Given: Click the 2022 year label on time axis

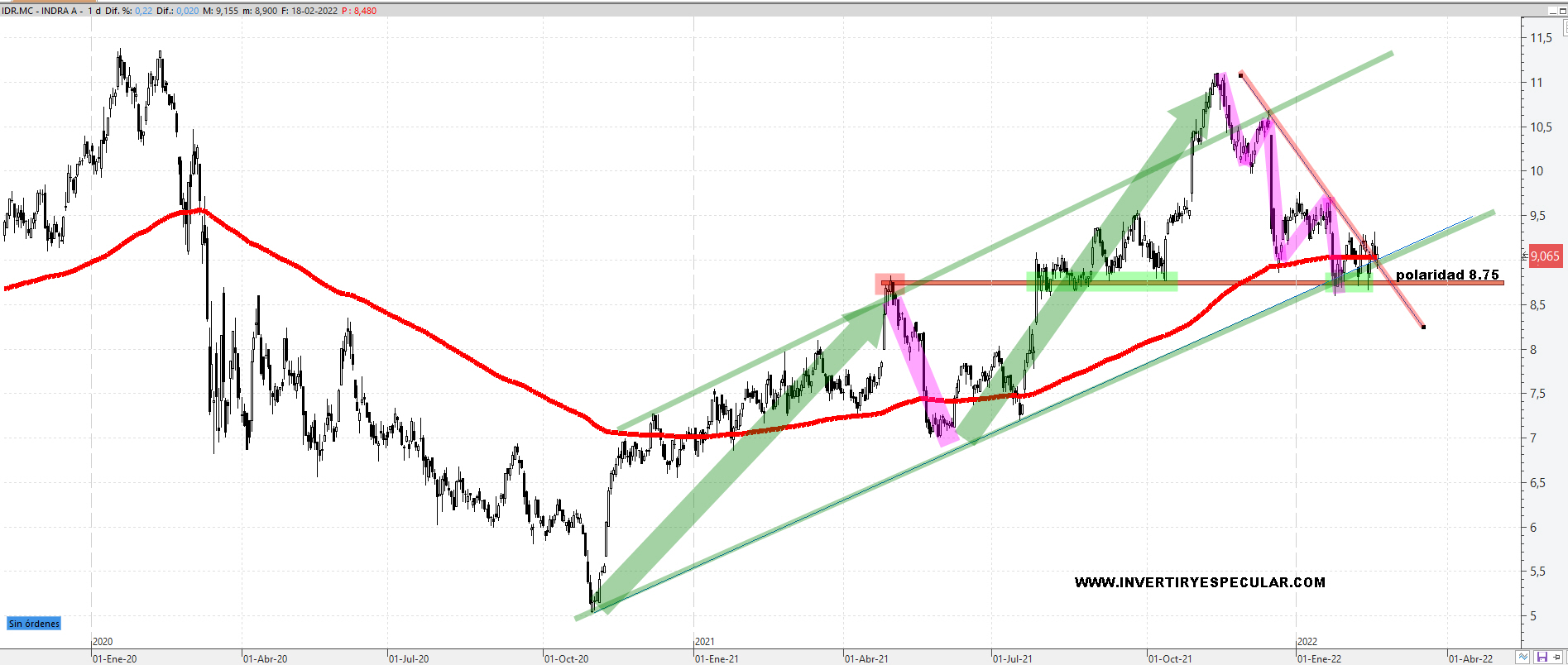Looking at the screenshot, I should point(1307,642).
